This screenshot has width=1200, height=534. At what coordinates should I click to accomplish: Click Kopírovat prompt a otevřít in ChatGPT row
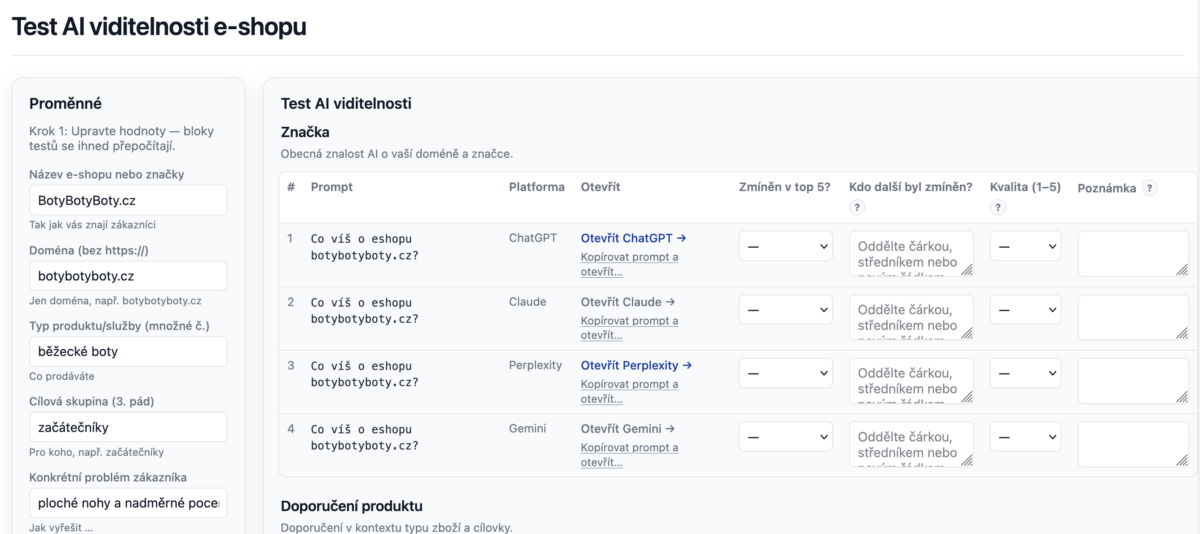click(630, 264)
